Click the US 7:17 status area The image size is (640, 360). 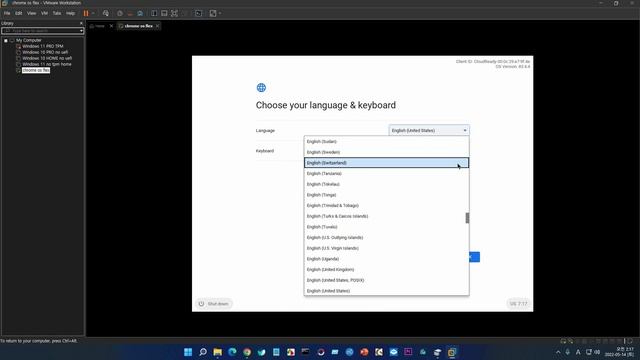coord(518,304)
